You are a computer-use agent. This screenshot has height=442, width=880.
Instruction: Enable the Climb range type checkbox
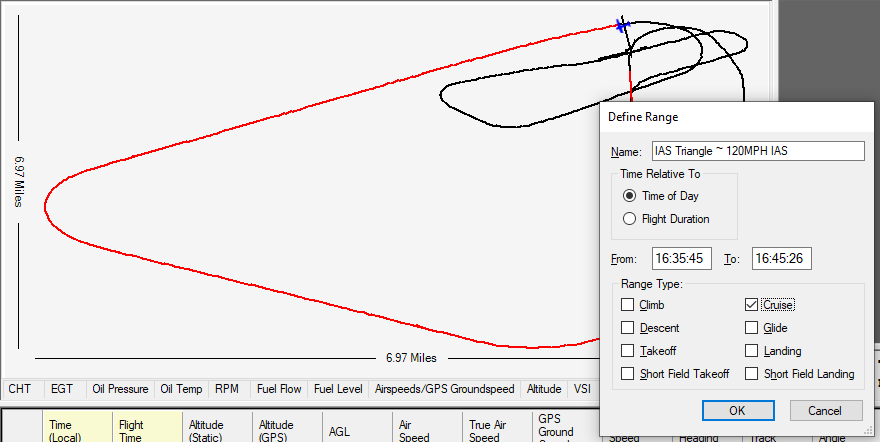627,305
